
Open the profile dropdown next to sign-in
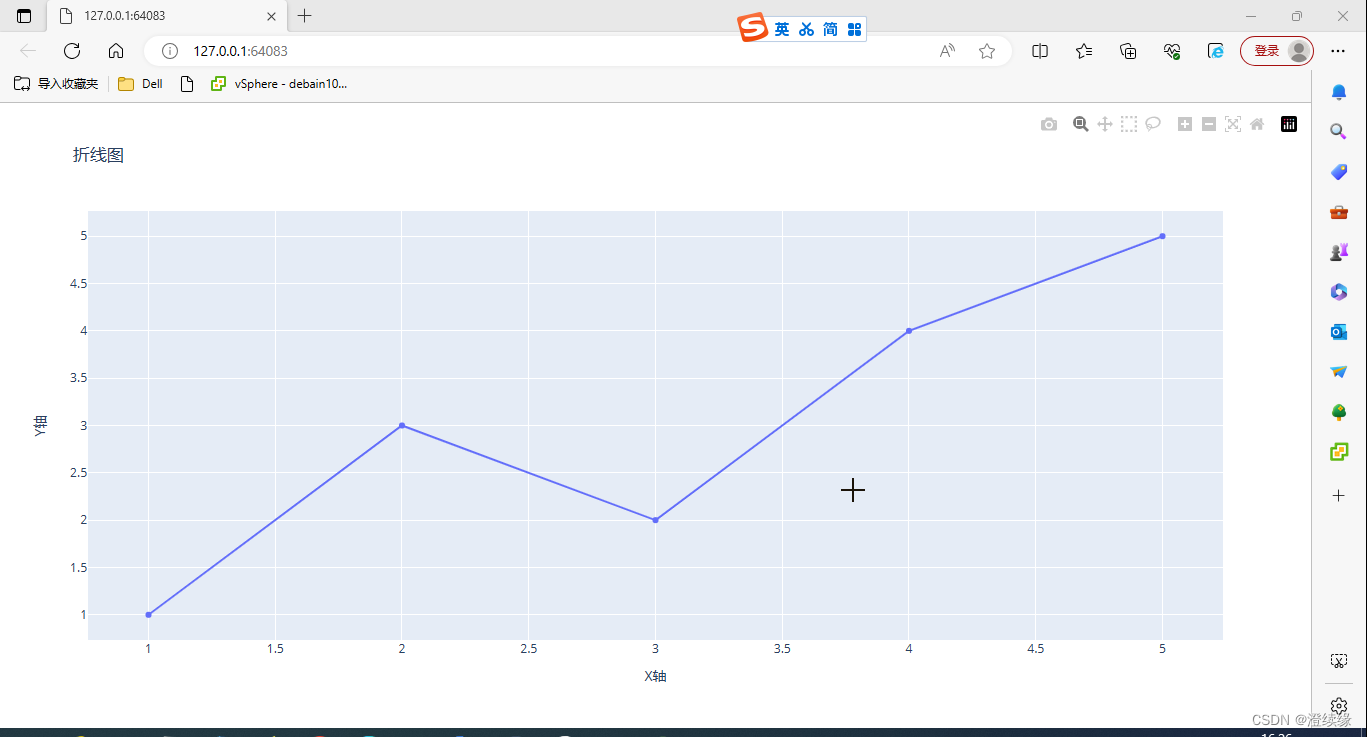tap(1298, 50)
